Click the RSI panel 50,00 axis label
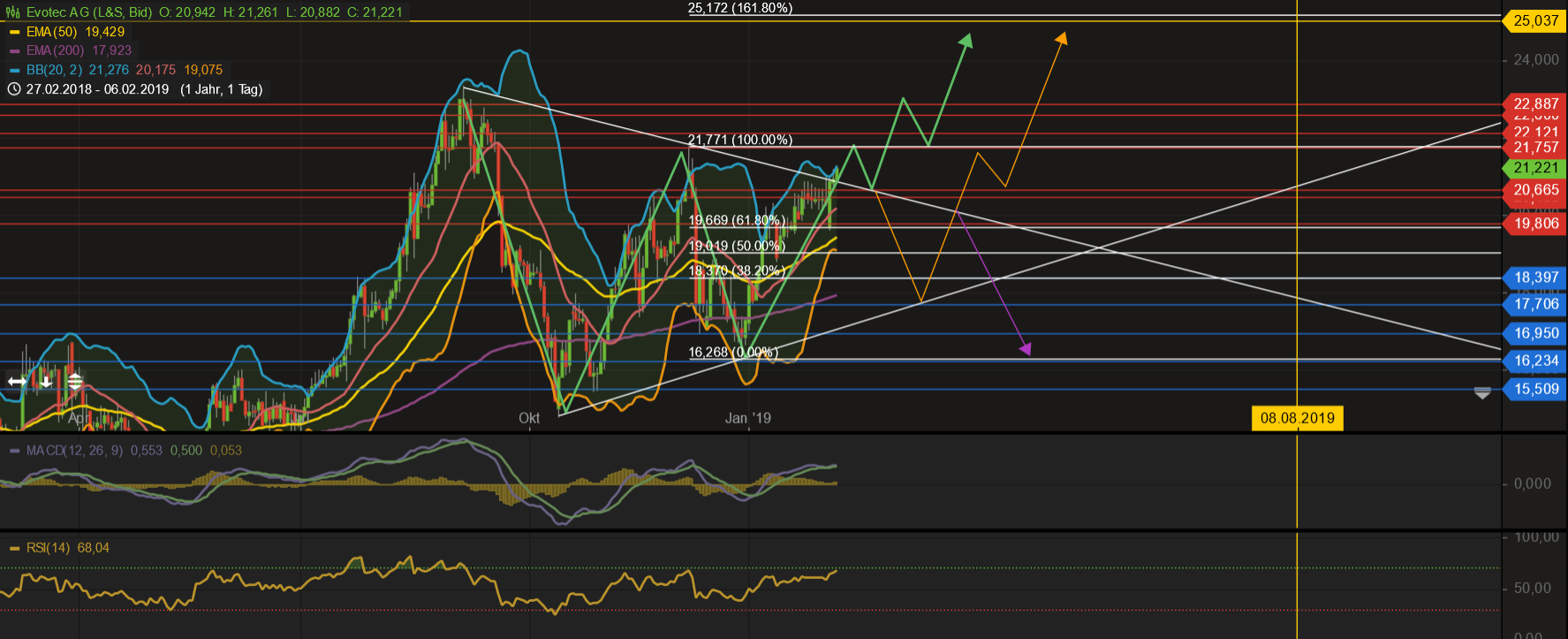The width and height of the screenshot is (1568, 639). pyautogui.click(x=1533, y=589)
